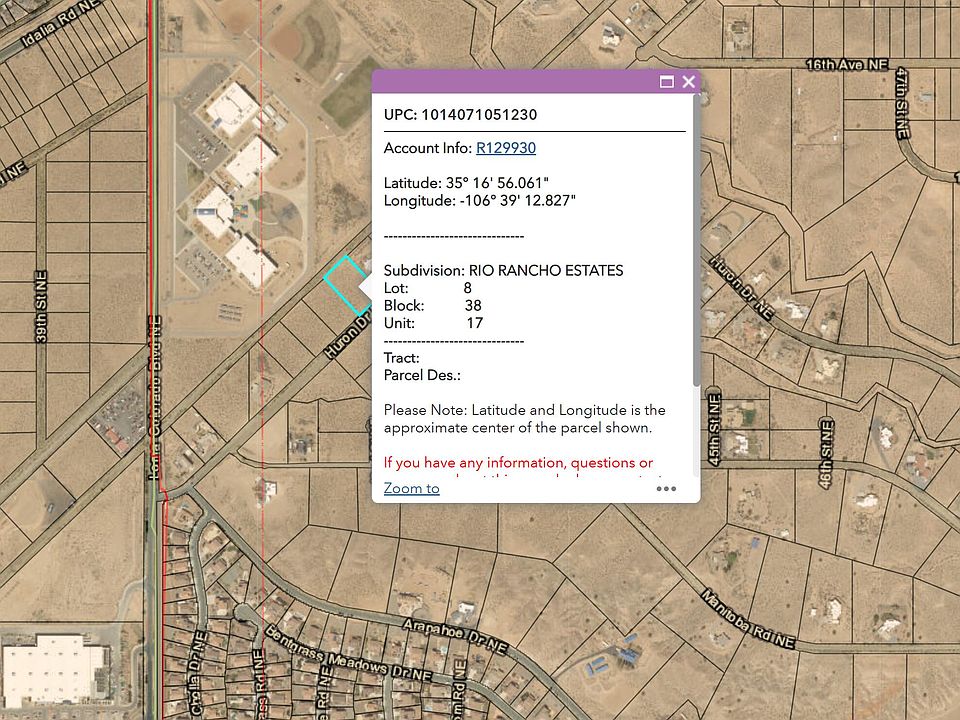This screenshot has height=720, width=960.
Task: Click the Block value 38
Action: [x=473, y=306]
